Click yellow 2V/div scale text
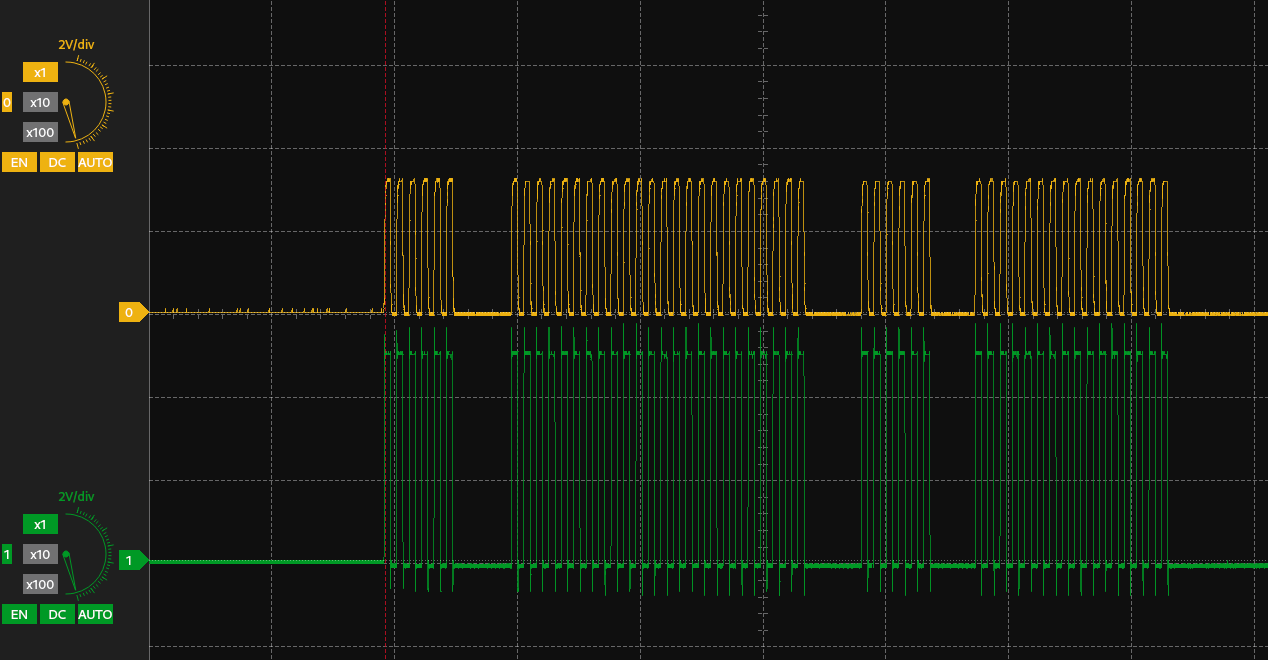Viewport: 1268px width, 660px height. (76, 45)
